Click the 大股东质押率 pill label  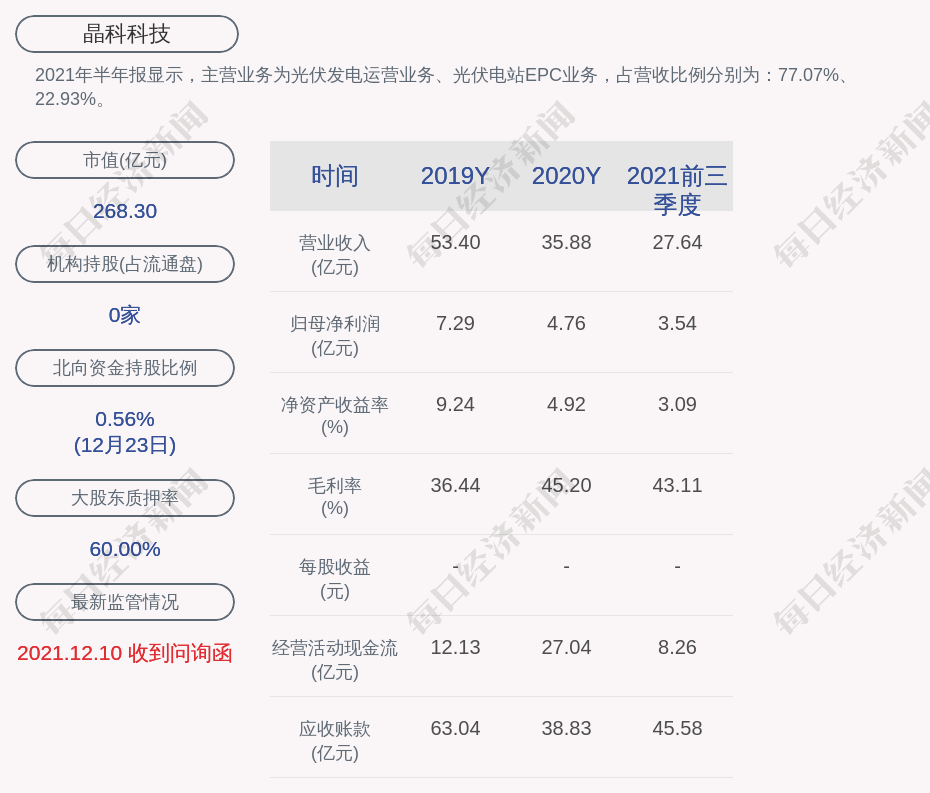click(125, 498)
